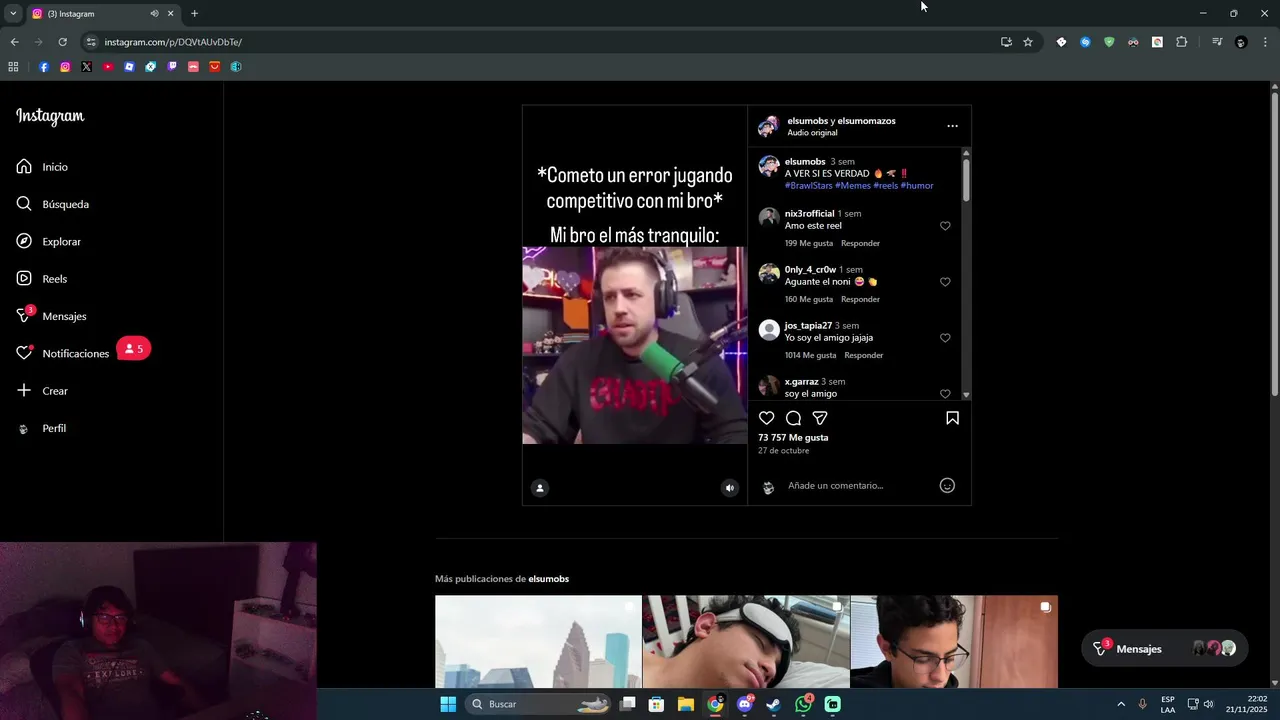Go back in browser history
This screenshot has height=720, width=1280.
[14, 42]
